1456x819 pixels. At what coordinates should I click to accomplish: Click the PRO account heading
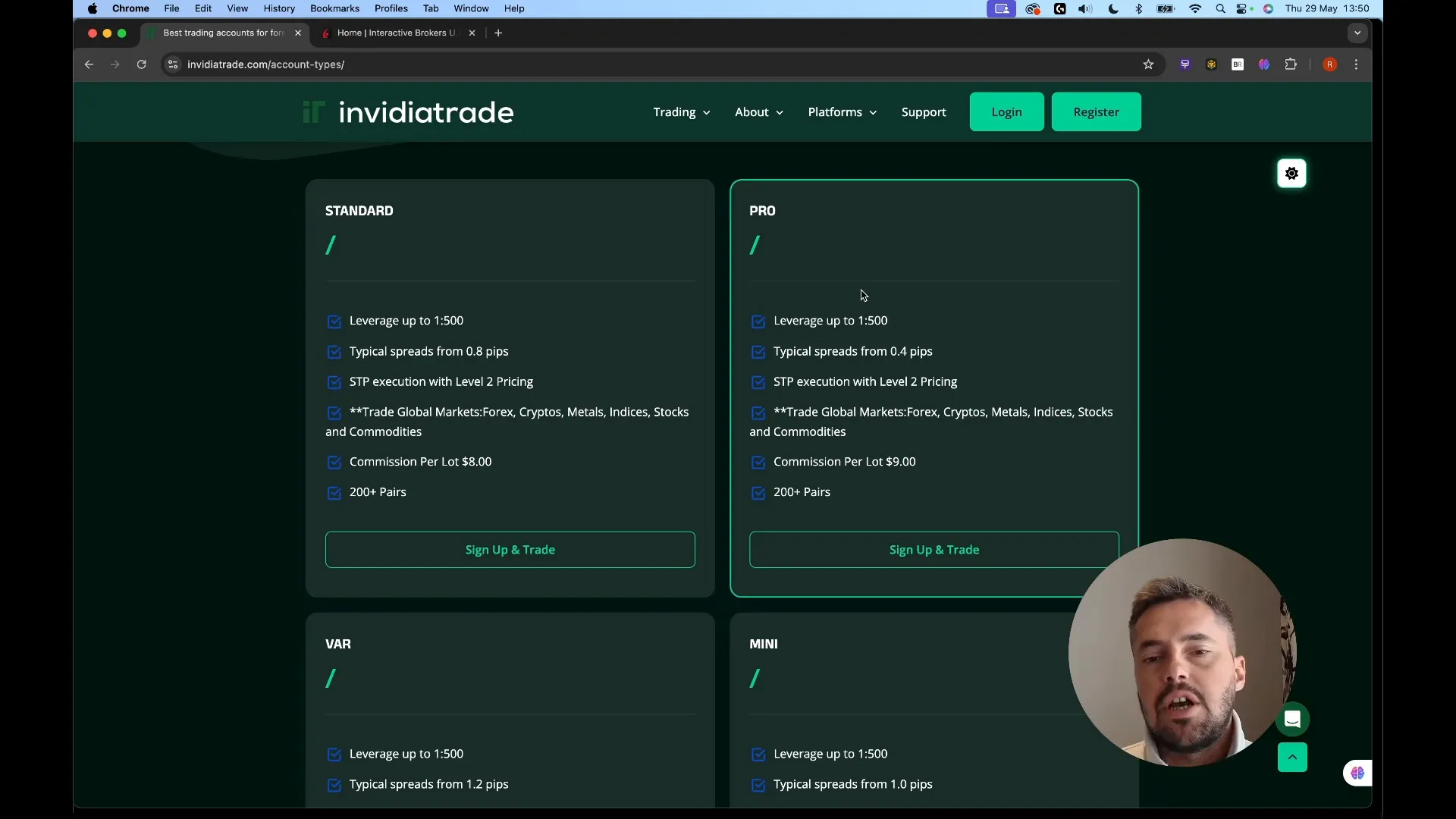pos(762,211)
